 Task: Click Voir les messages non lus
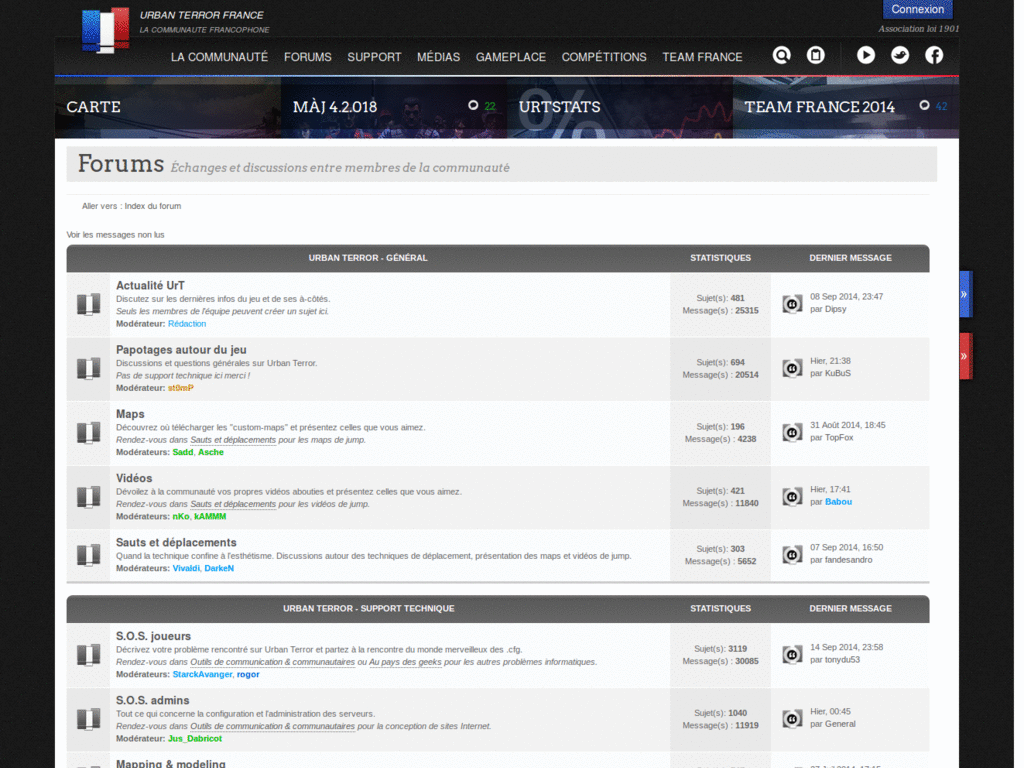[115, 235]
